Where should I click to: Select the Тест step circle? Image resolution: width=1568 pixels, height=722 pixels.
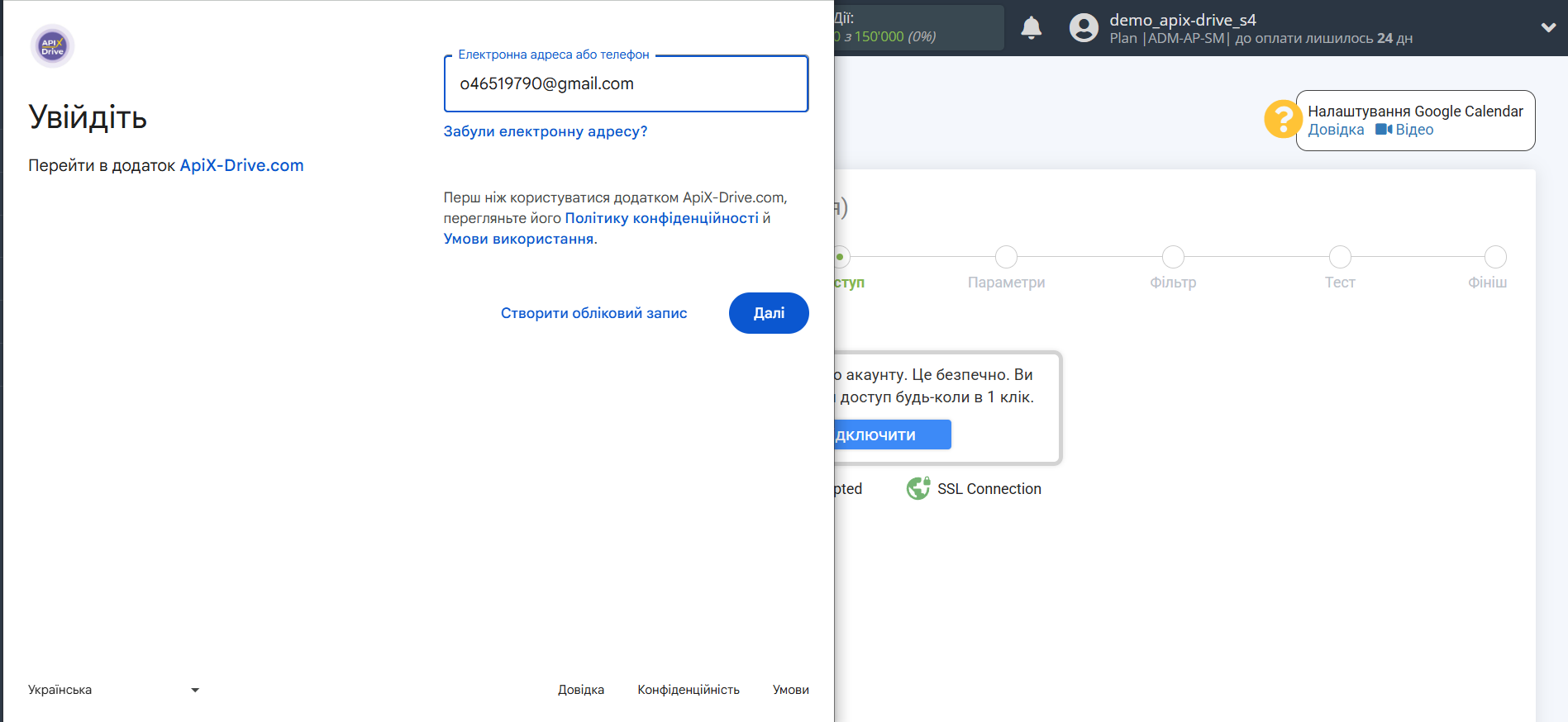click(x=1340, y=257)
